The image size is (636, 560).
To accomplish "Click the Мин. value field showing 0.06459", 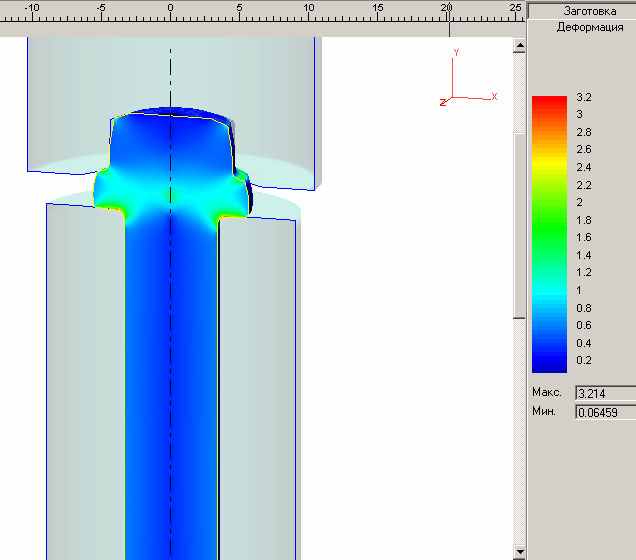I will 606,412.
